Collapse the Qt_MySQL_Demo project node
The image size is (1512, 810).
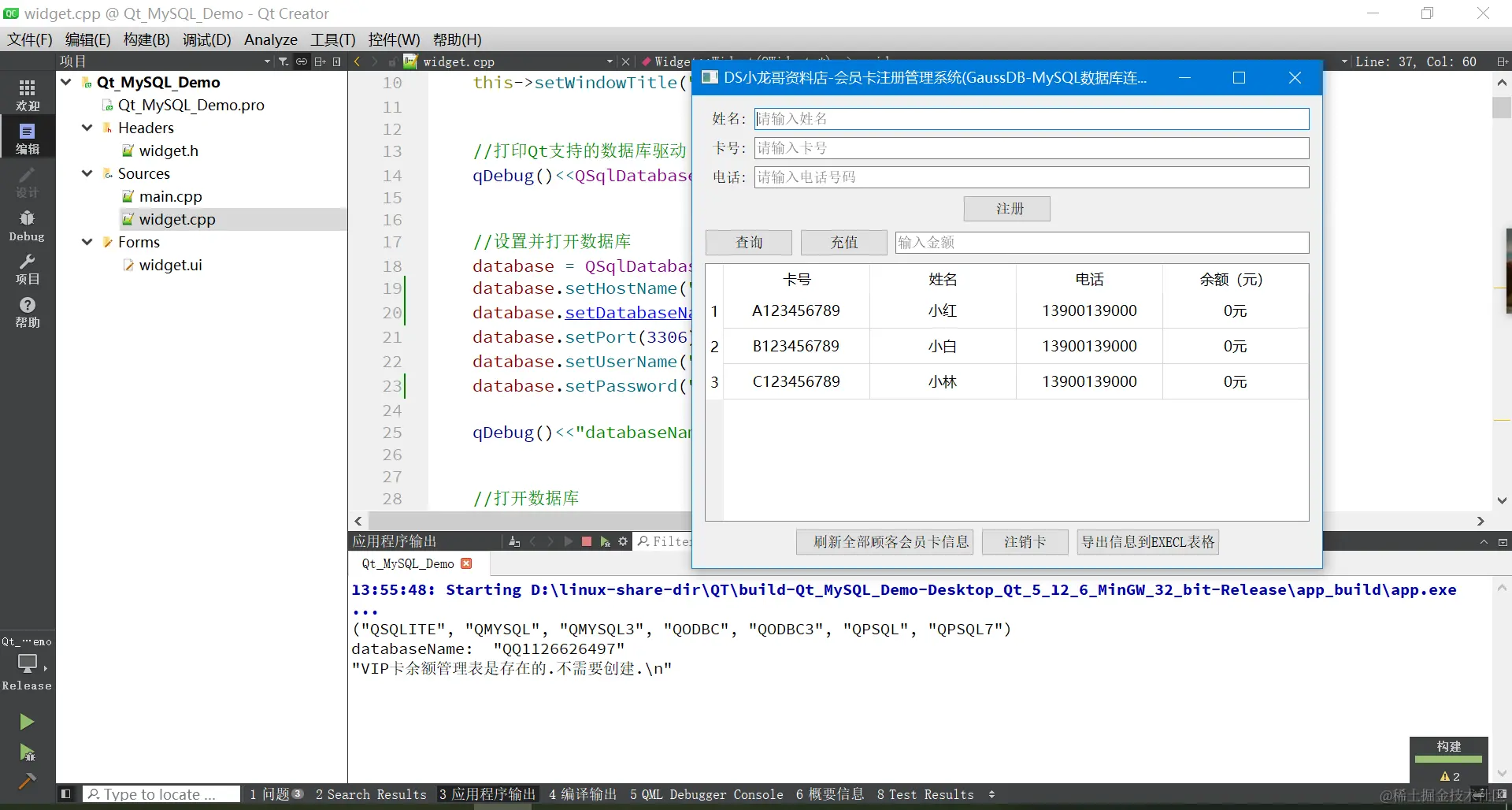(x=67, y=82)
